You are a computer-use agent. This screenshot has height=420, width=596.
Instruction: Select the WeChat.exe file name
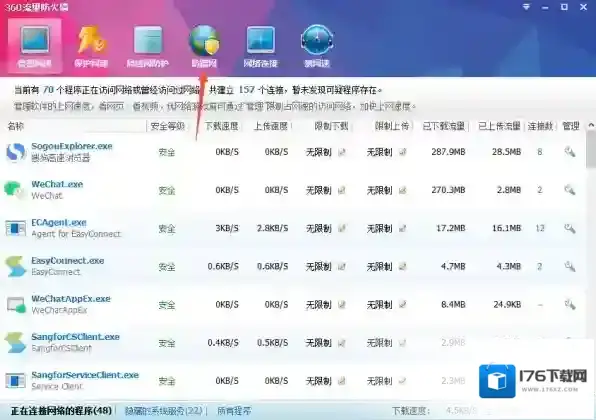pyautogui.click(x=57, y=184)
